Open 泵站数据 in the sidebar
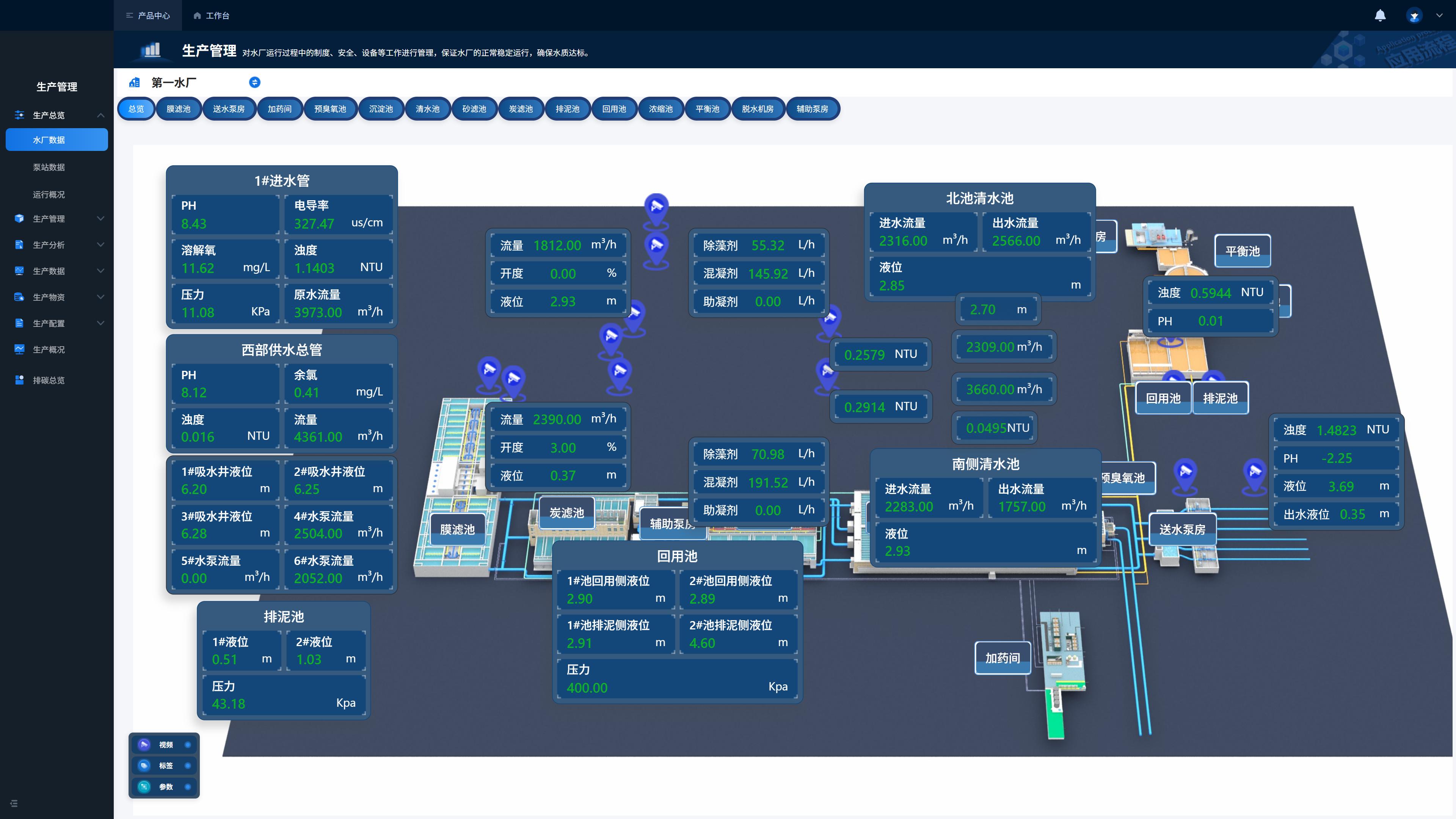Image resolution: width=1456 pixels, height=819 pixels. [49, 167]
